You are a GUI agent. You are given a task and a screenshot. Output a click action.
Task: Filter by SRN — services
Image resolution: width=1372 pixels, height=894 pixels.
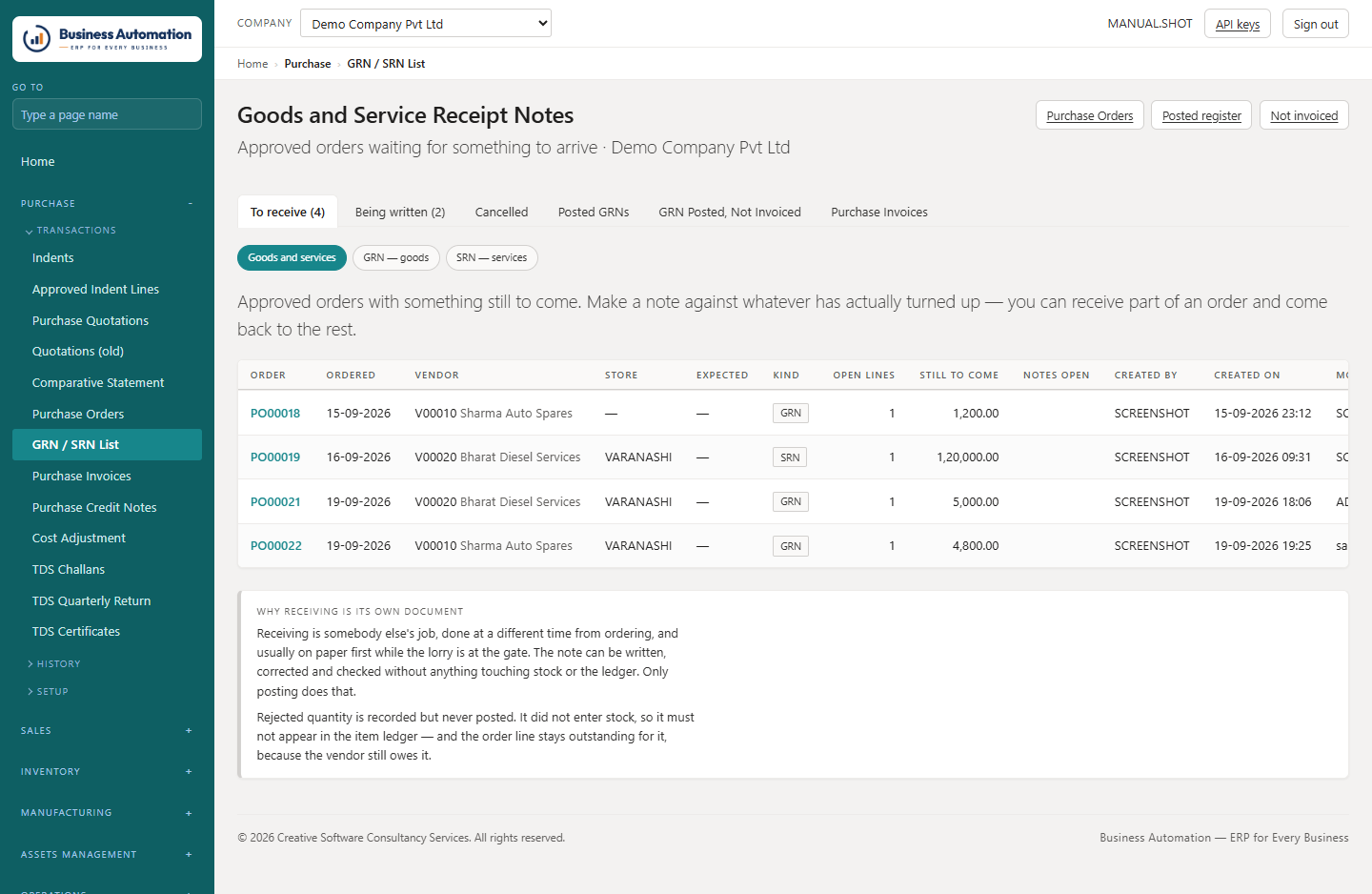(492, 258)
